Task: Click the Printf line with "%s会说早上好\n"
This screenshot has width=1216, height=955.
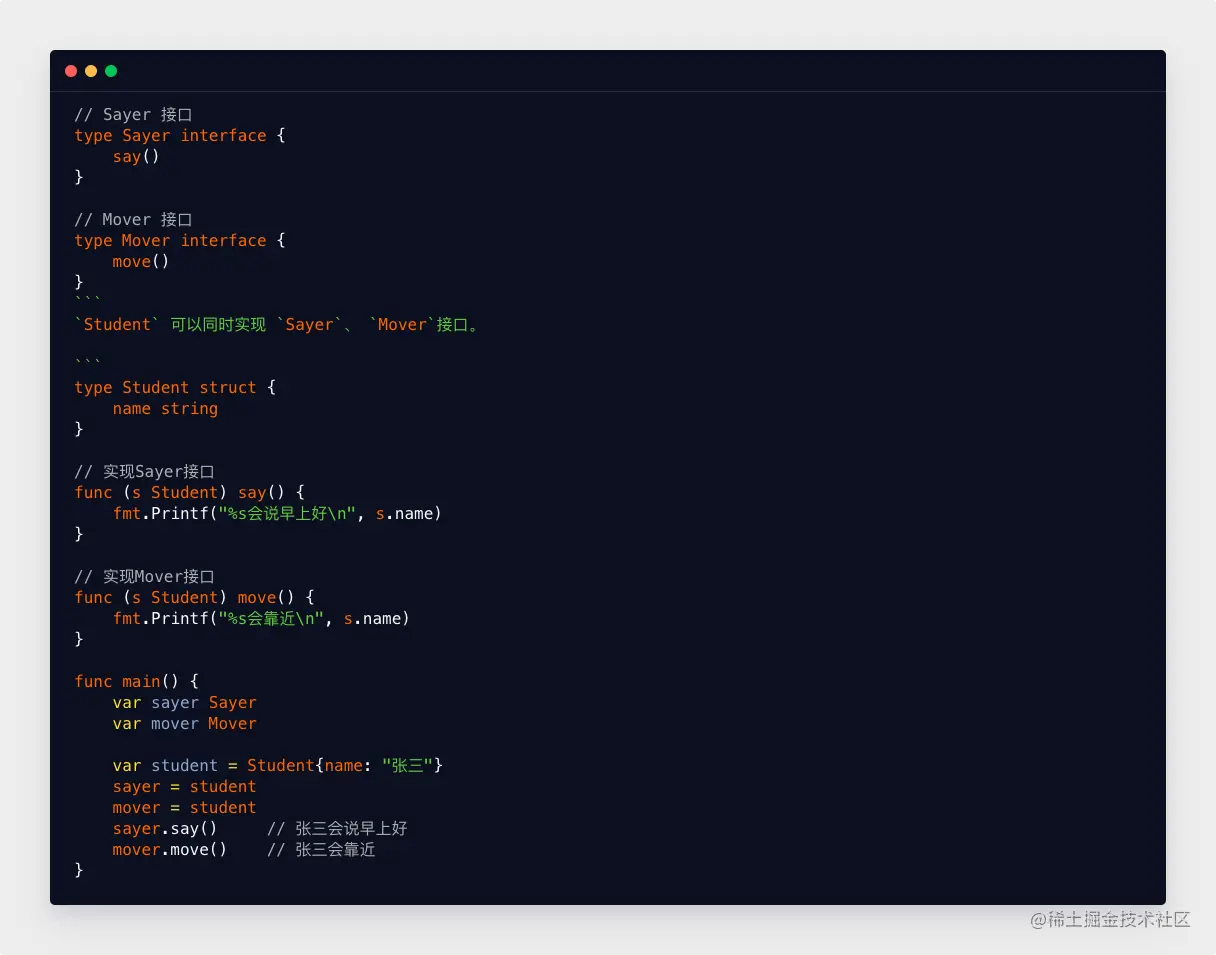Action: [277, 514]
